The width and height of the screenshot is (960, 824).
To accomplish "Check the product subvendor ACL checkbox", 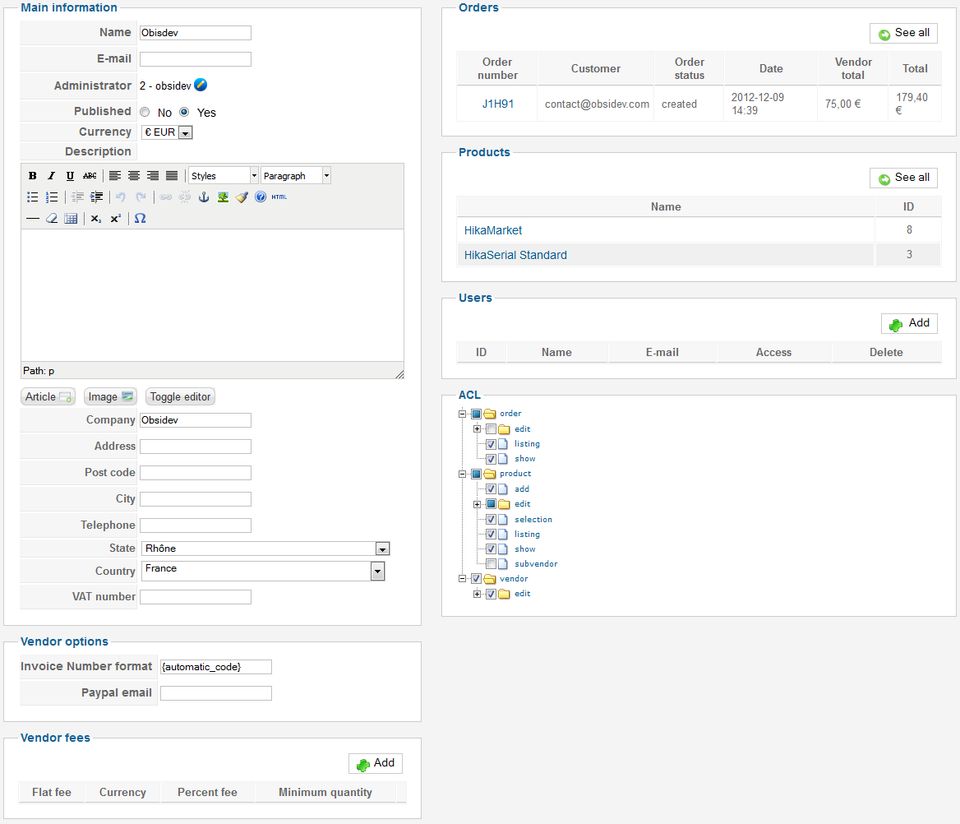I will [x=491, y=564].
